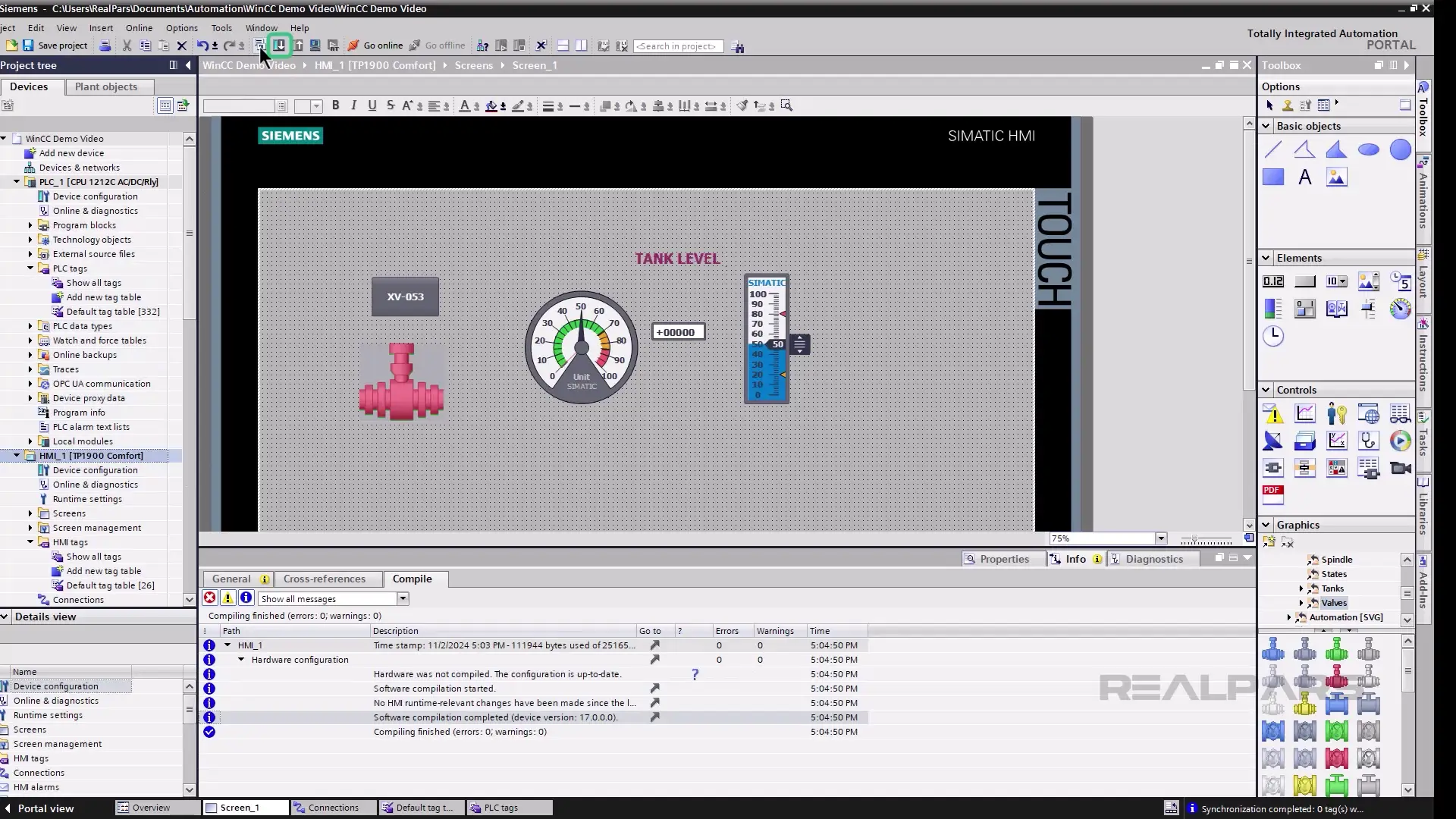Screen dimensions: 1456x819
Task: Open the font size dropdown
Action: (316, 106)
